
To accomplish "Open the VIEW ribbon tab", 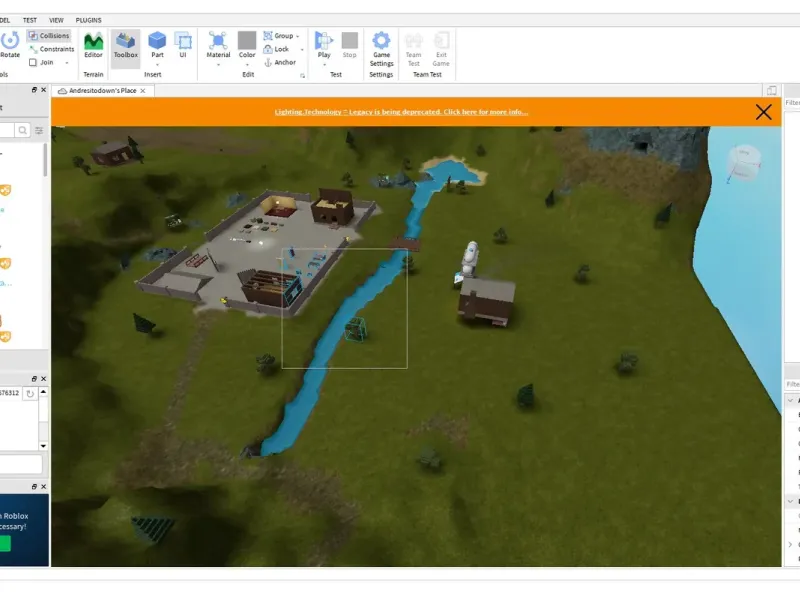I will [56, 20].
